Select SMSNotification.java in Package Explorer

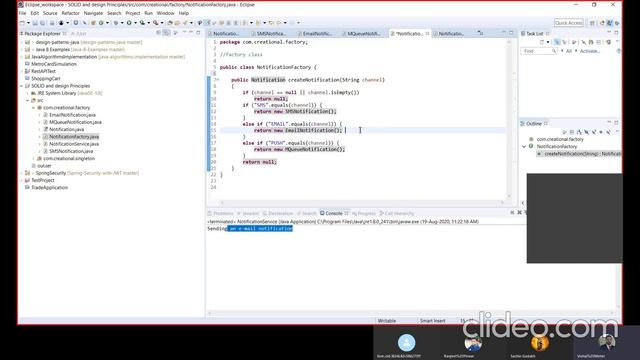71,151
